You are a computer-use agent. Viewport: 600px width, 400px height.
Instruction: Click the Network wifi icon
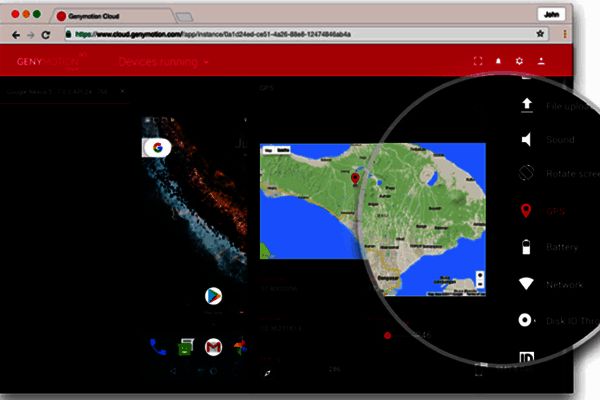click(526, 284)
